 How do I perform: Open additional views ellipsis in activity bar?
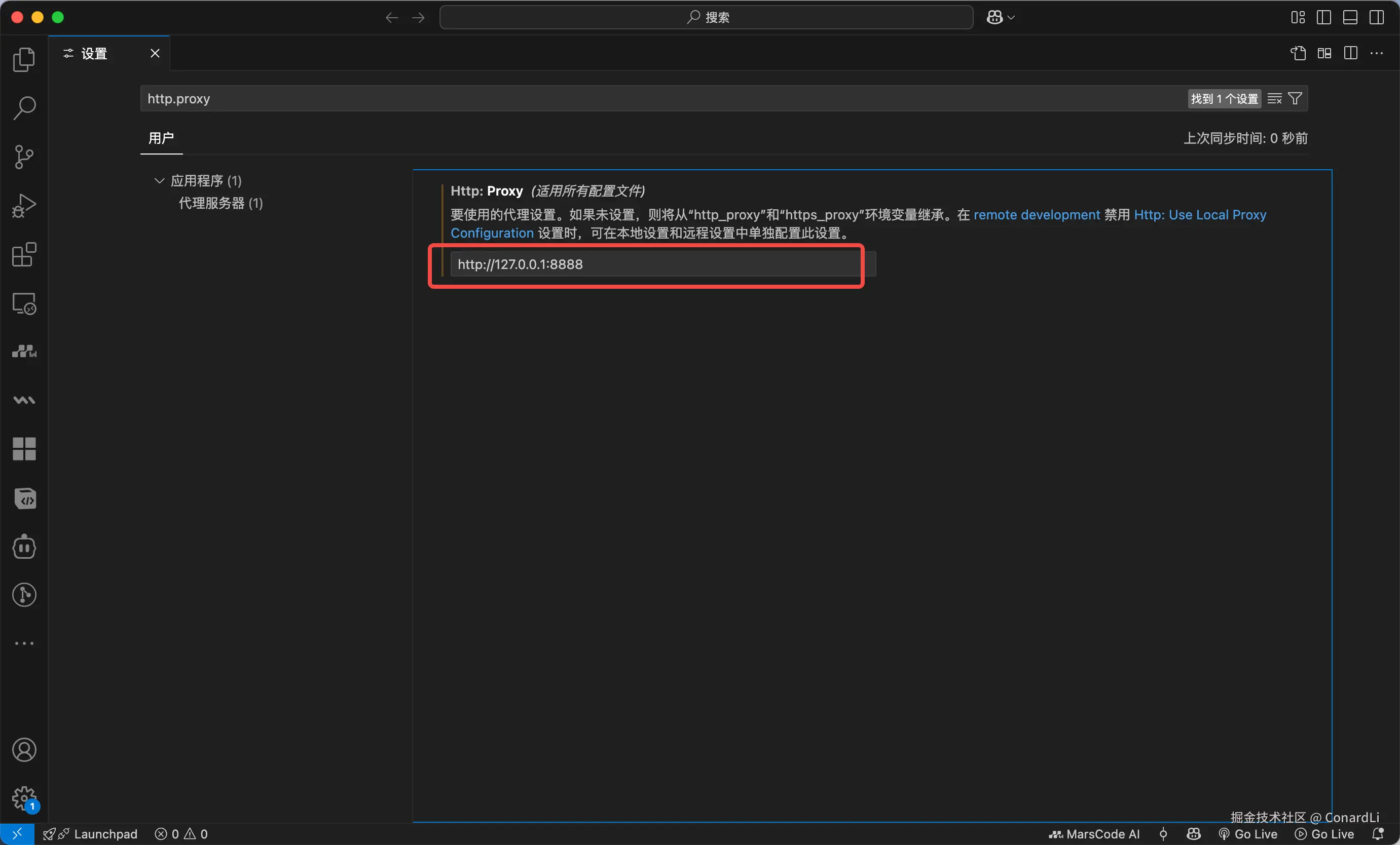[24, 643]
